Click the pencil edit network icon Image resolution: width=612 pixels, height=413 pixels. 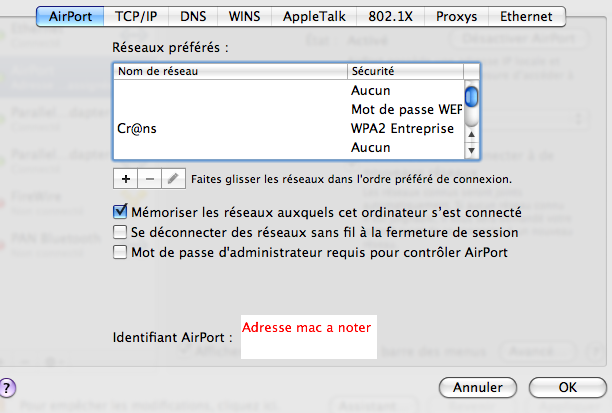[x=172, y=179]
